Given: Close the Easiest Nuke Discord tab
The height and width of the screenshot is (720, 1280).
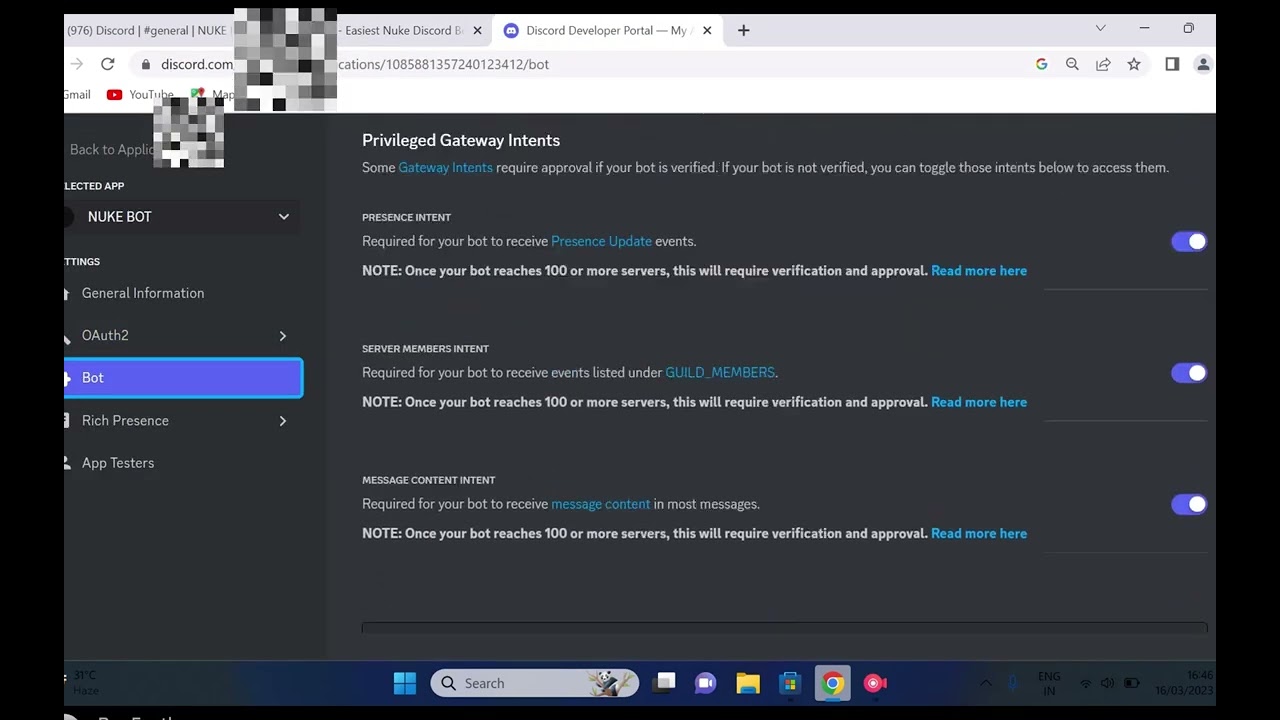Looking at the screenshot, I should coord(477,30).
